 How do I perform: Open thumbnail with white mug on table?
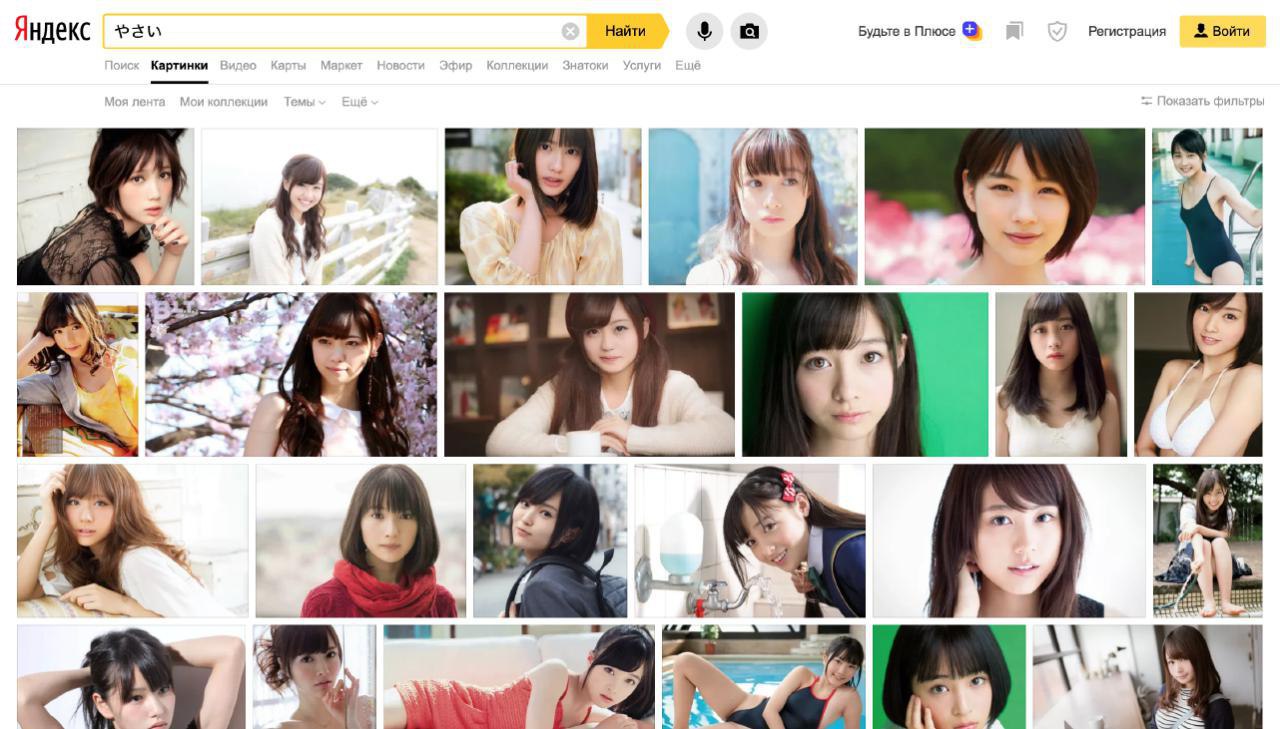click(x=589, y=374)
